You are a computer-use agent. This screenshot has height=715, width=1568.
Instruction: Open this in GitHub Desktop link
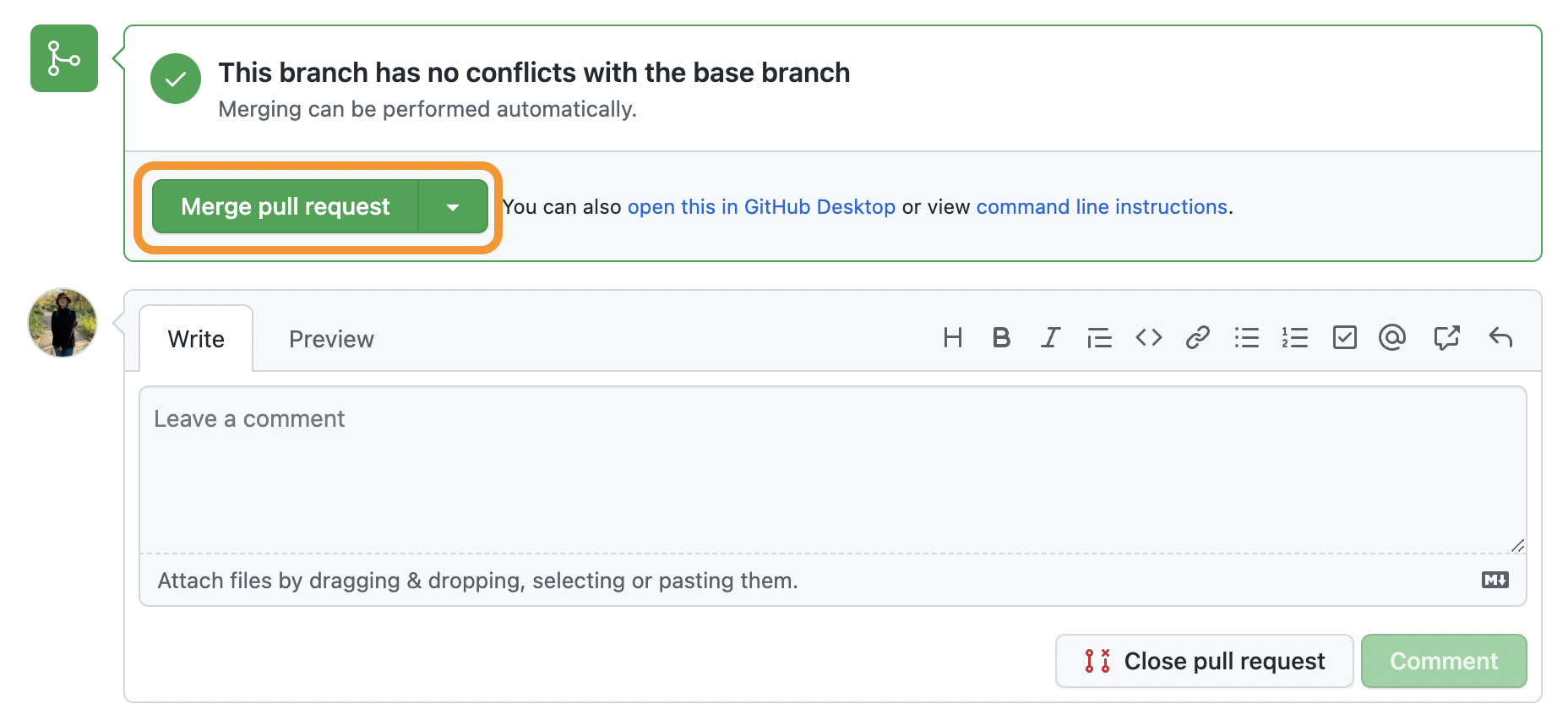[761, 207]
